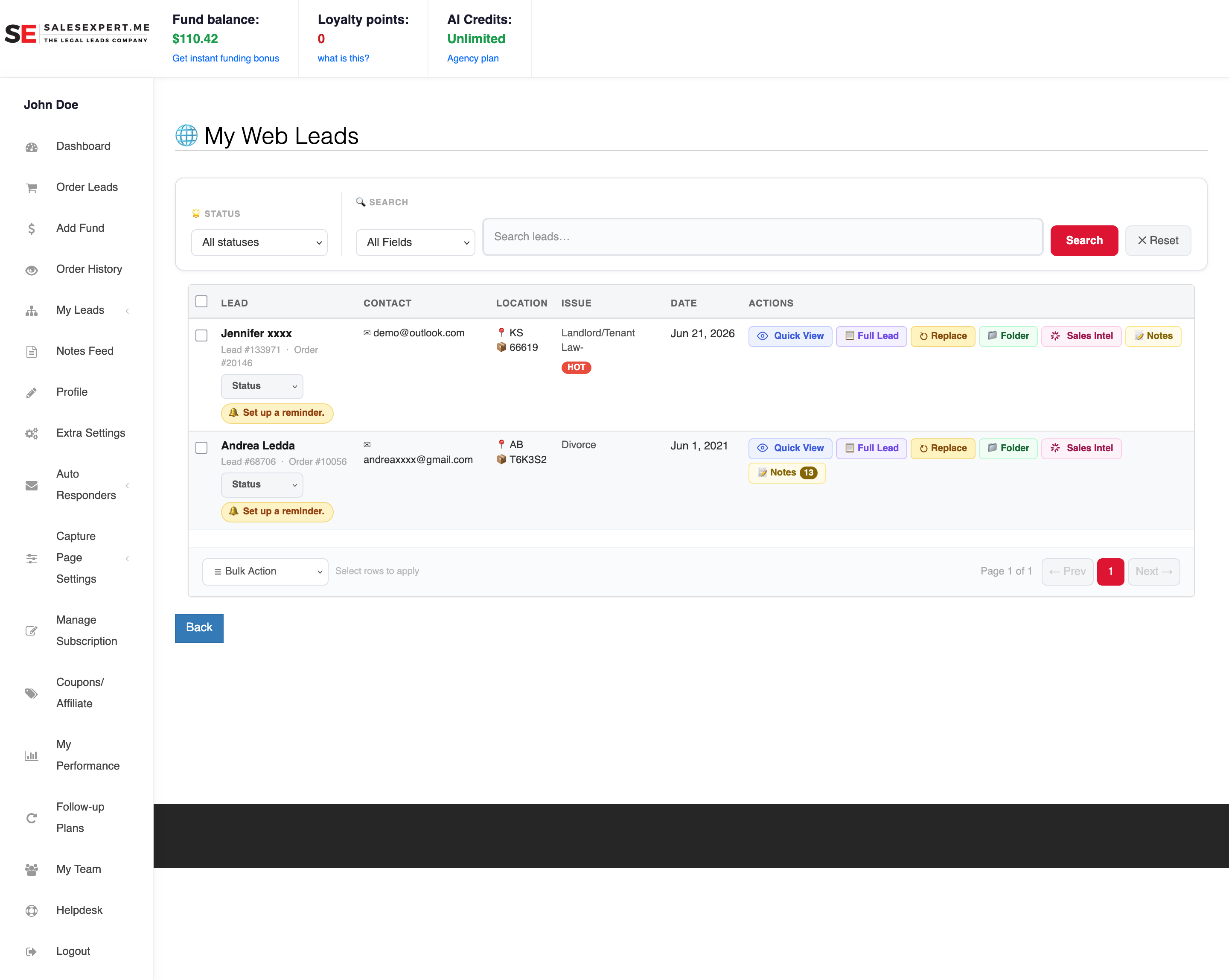
Task: Open the All Fields search dropdown
Action: [416, 243]
